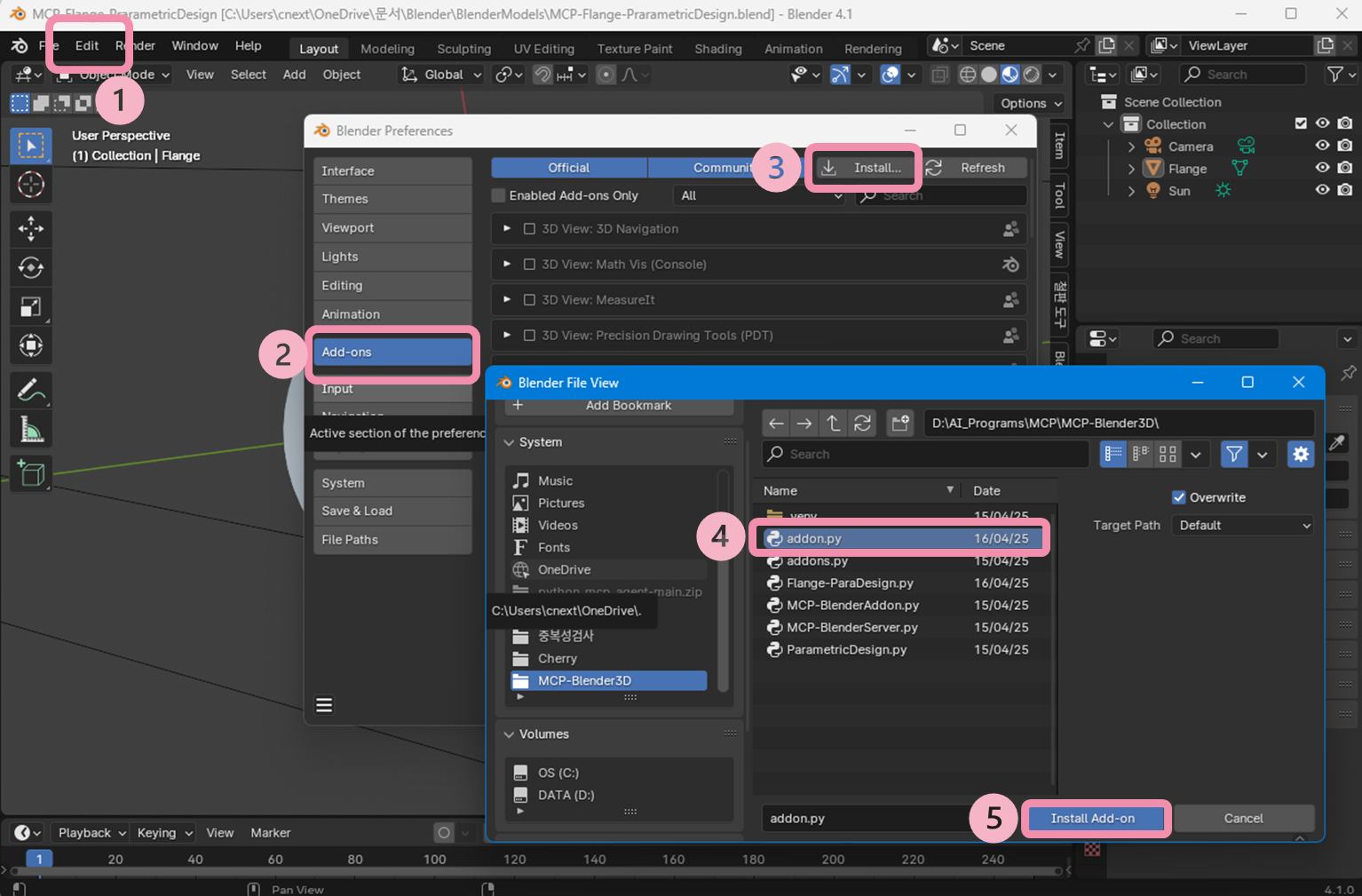Select the Rotate tool
Screen dimensions: 1362x896
[31, 267]
